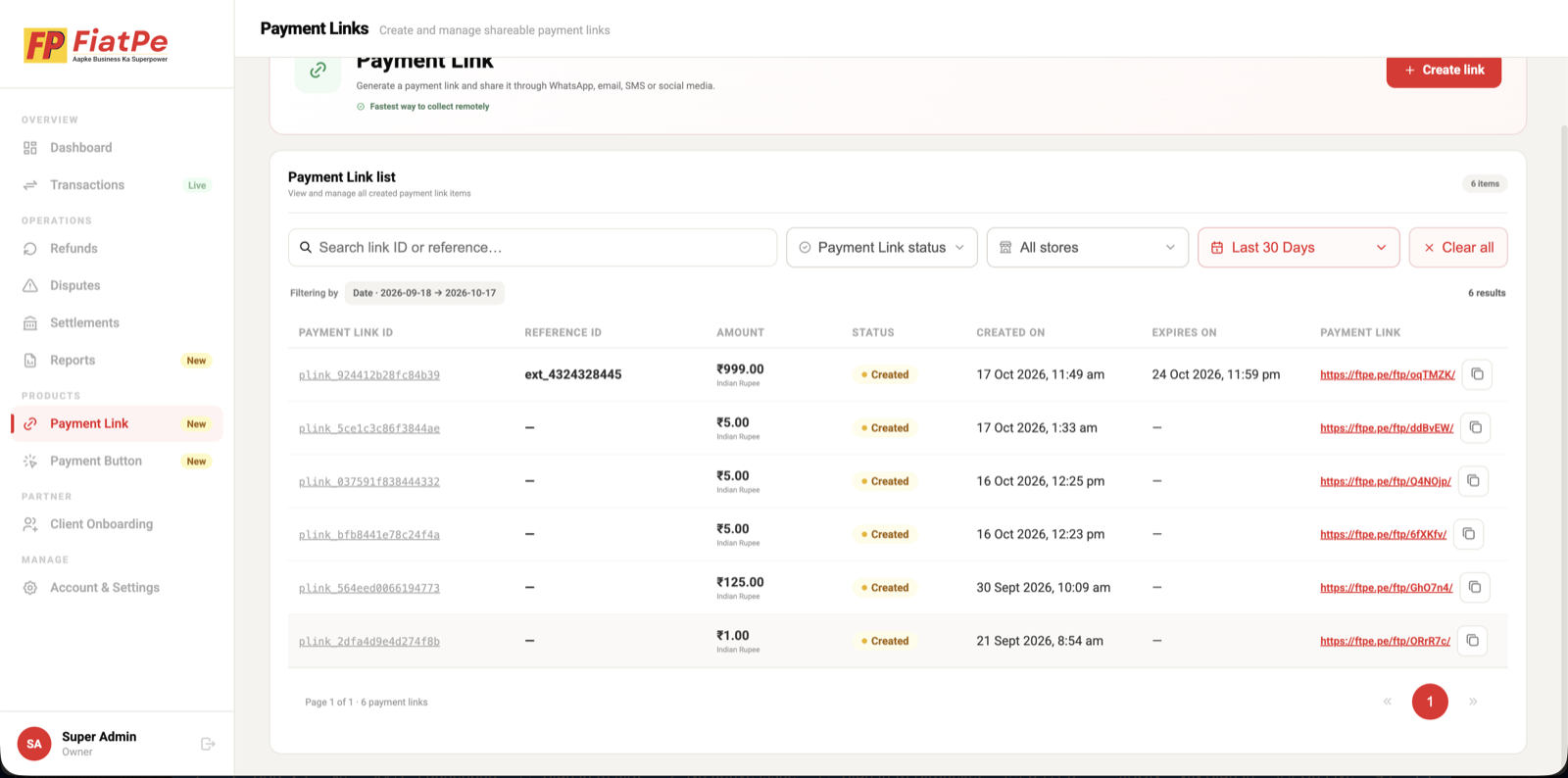Screen dimensions: 1568x778
Task: Open Dashboard in the sidebar
Action: click(117, 148)
